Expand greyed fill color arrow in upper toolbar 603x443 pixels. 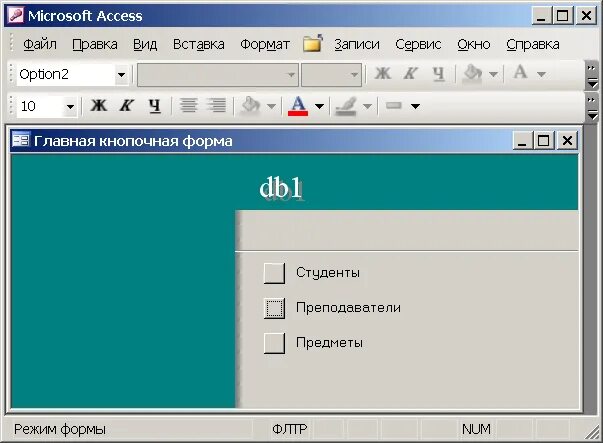pos(493,74)
